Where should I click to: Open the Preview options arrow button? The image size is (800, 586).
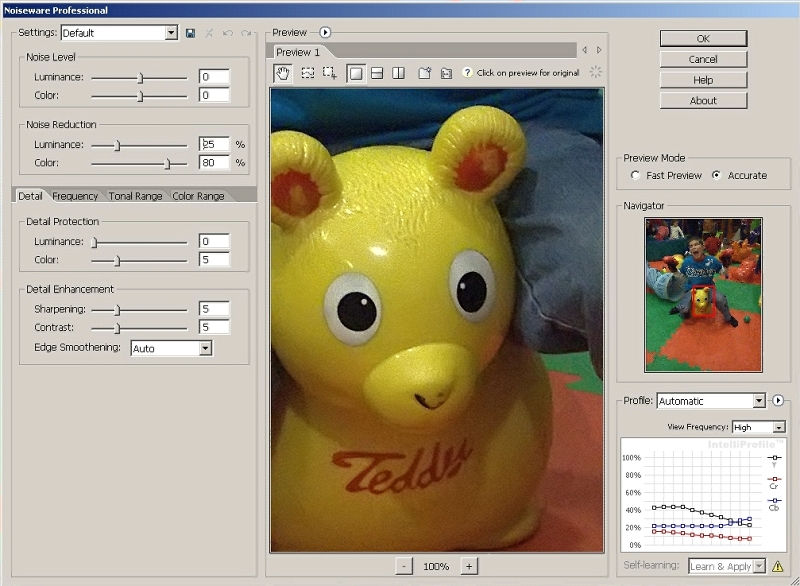(x=325, y=32)
